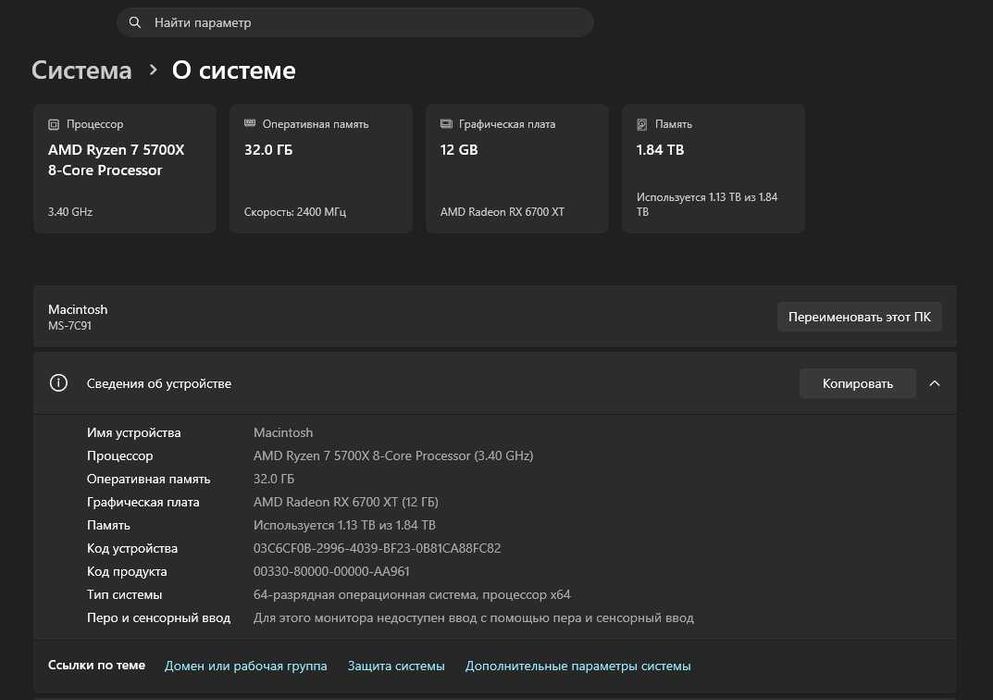Click 'Код продукта' label
Image resolution: width=993 pixels, height=700 pixels.
127,571
